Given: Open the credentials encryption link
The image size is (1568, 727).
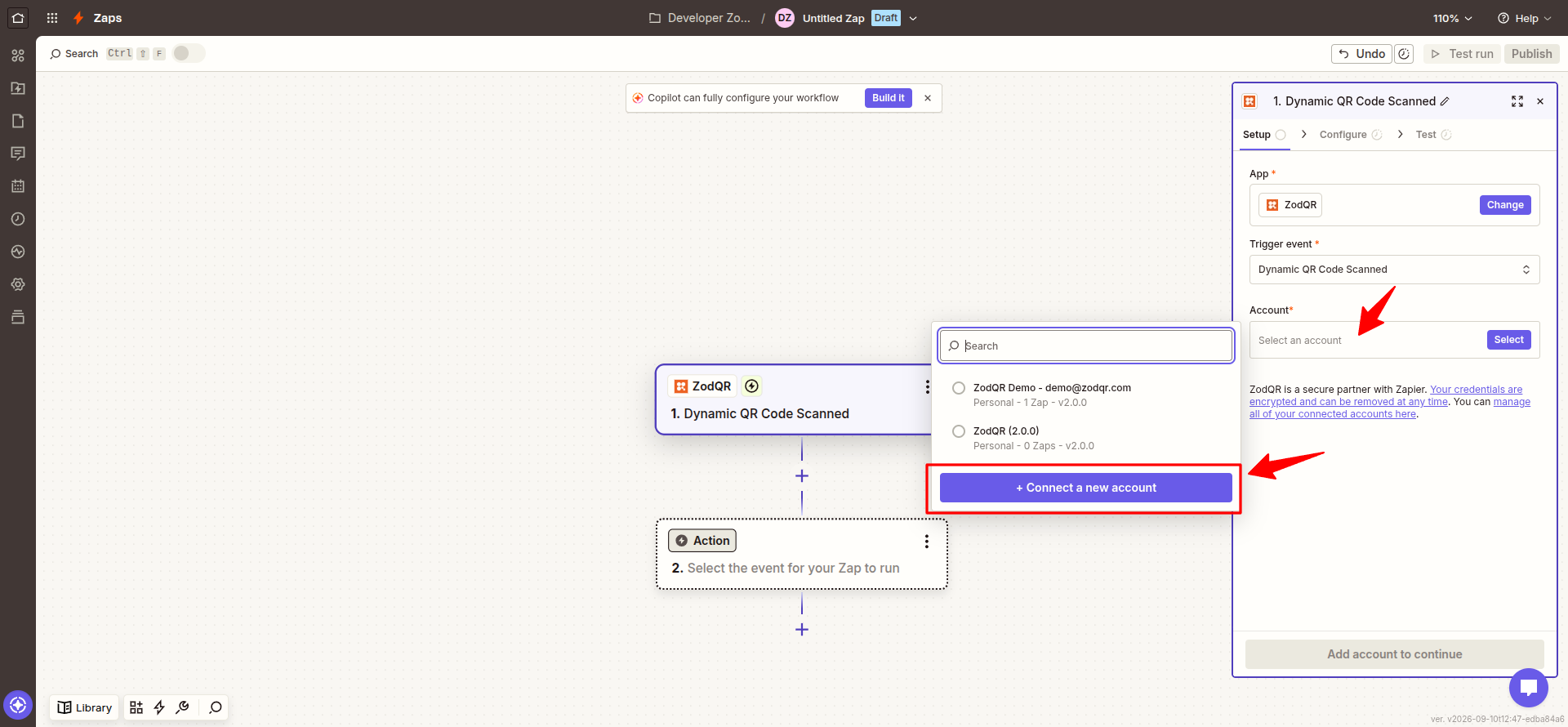Looking at the screenshot, I should coord(1386,395).
